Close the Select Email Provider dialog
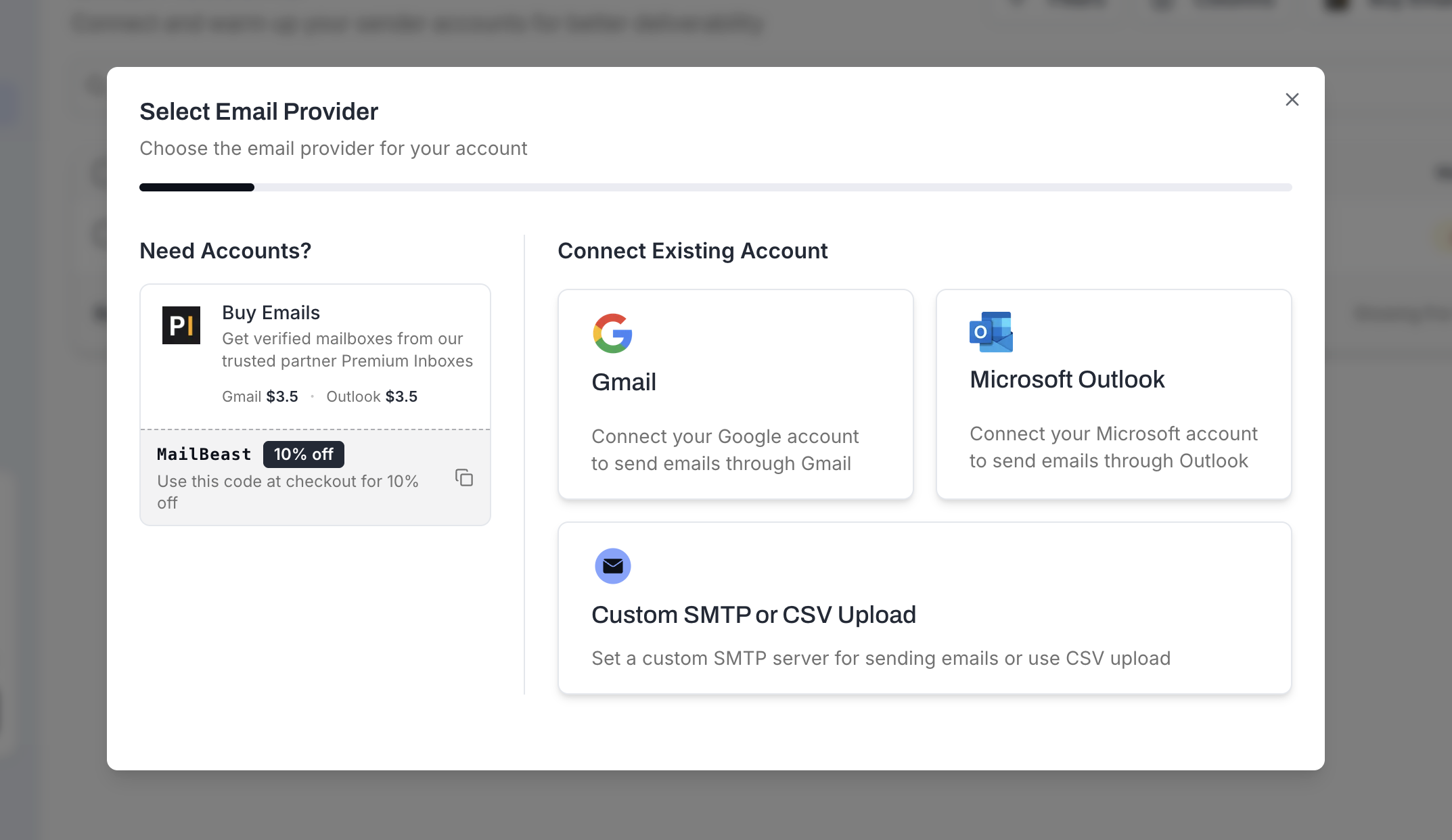The height and width of the screenshot is (840, 1452). pos(1292,99)
